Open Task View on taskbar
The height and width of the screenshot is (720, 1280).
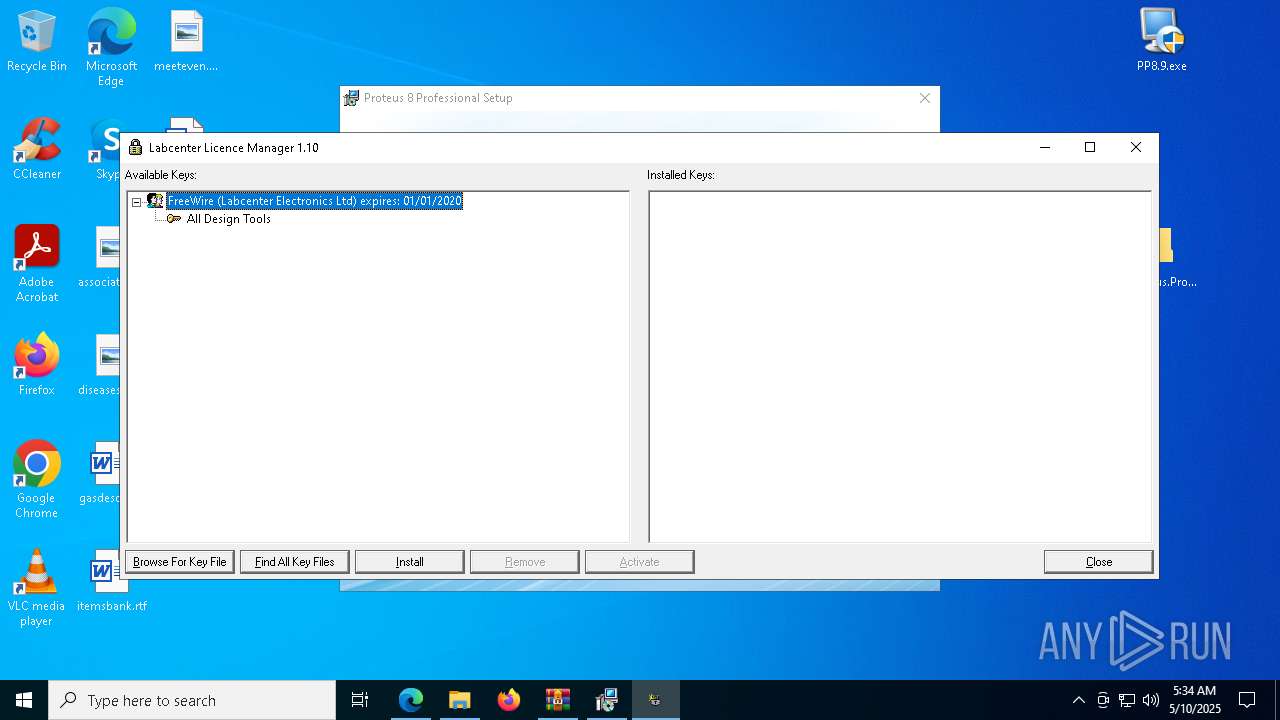pos(360,700)
